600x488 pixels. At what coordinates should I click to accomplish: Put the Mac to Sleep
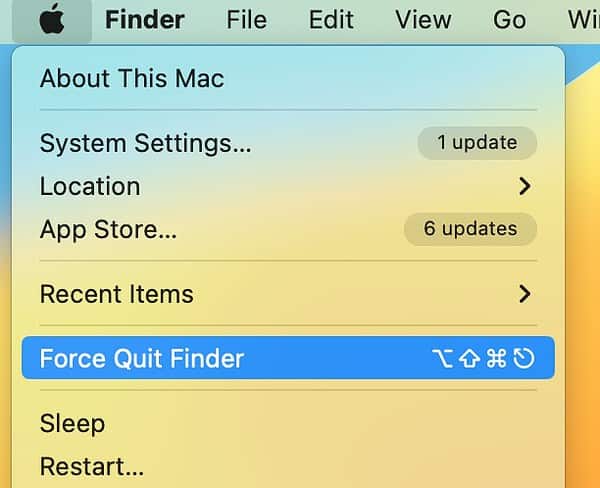tap(72, 423)
